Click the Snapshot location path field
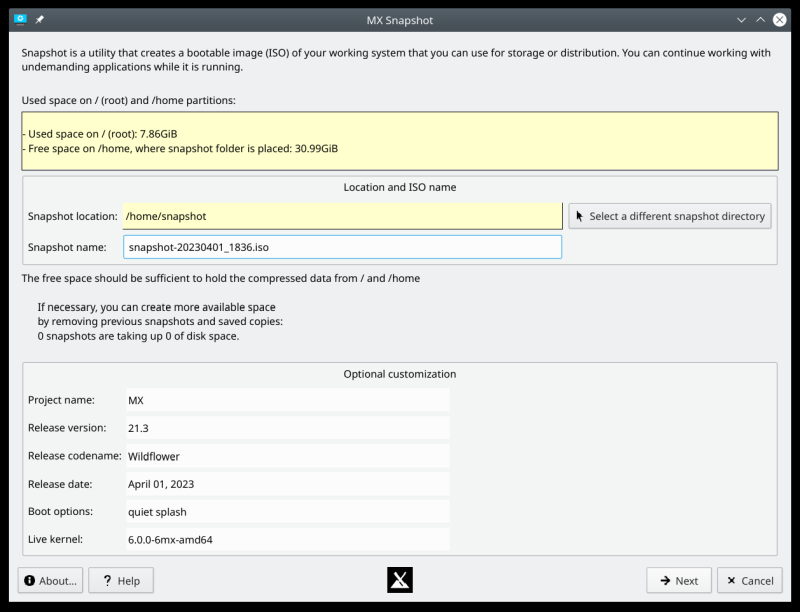This screenshot has height=612, width=800. 342,216
